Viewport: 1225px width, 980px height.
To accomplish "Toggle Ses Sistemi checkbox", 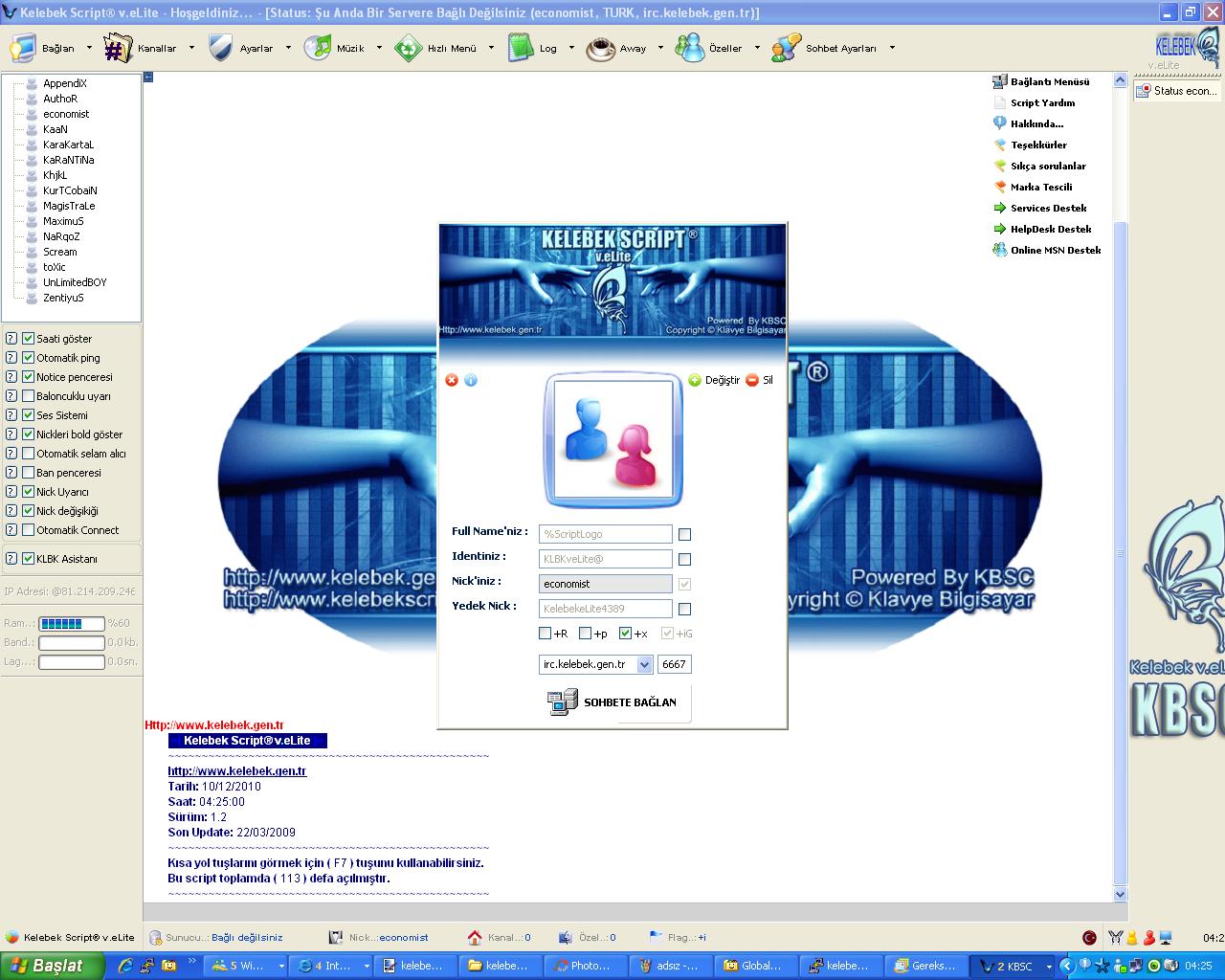I will [x=29, y=415].
